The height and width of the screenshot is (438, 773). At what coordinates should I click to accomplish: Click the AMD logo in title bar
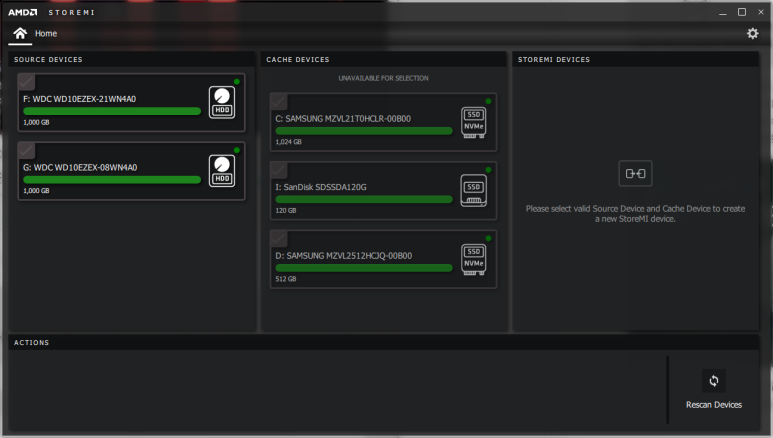(23, 12)
